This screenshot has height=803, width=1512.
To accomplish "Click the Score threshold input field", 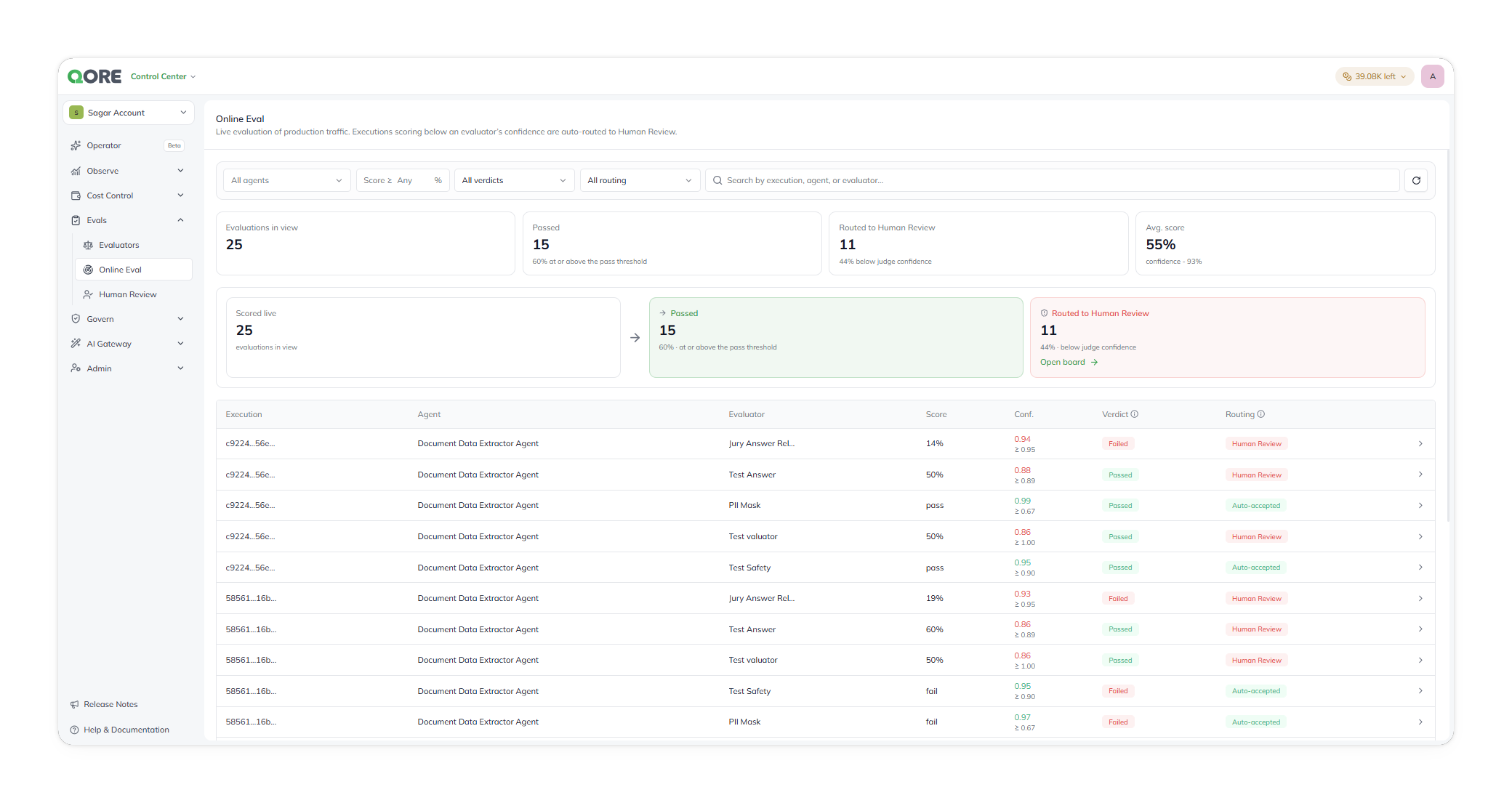I will (403, 180).
